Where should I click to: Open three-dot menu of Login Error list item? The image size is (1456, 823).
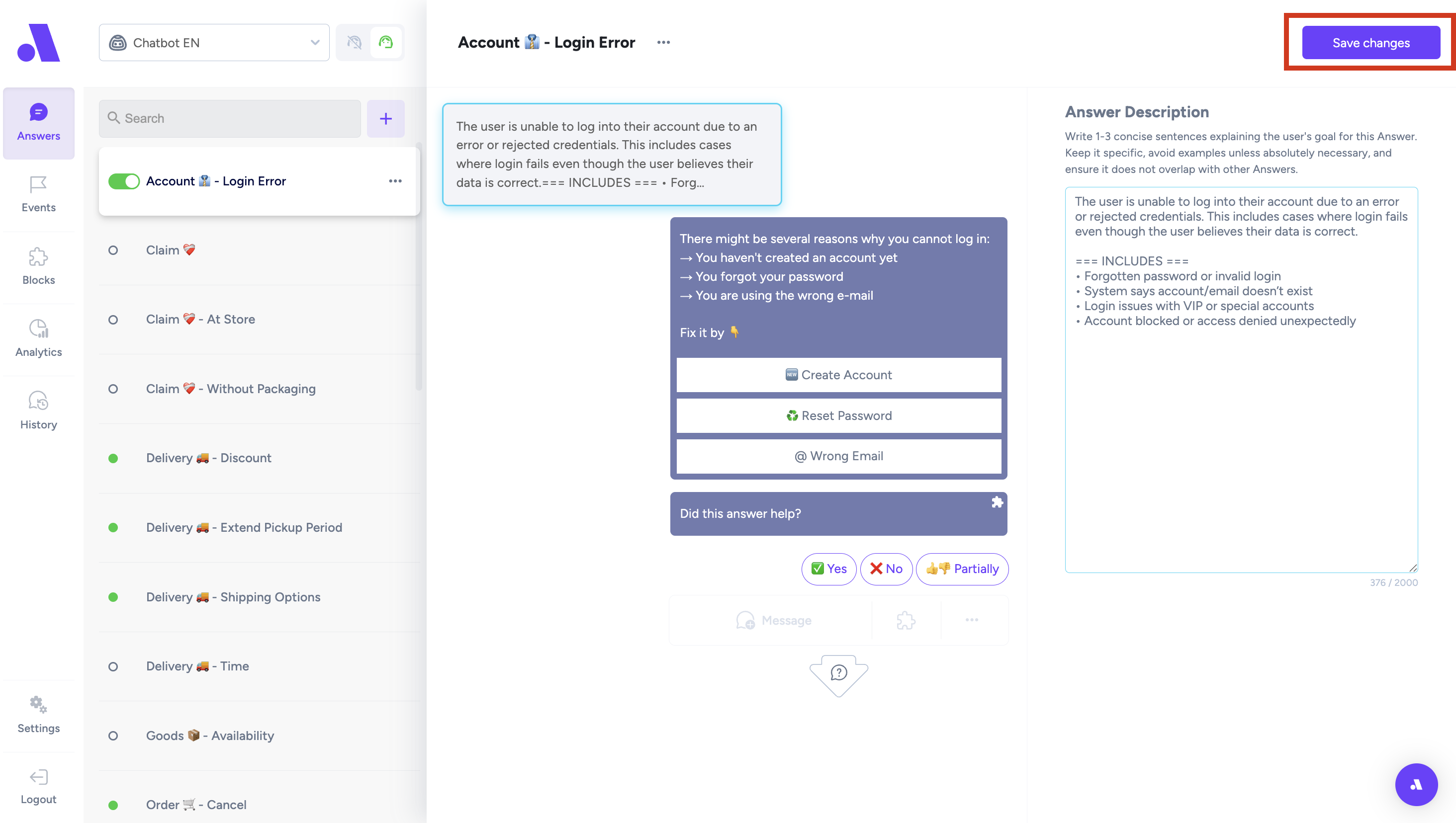tap(395, 181)
